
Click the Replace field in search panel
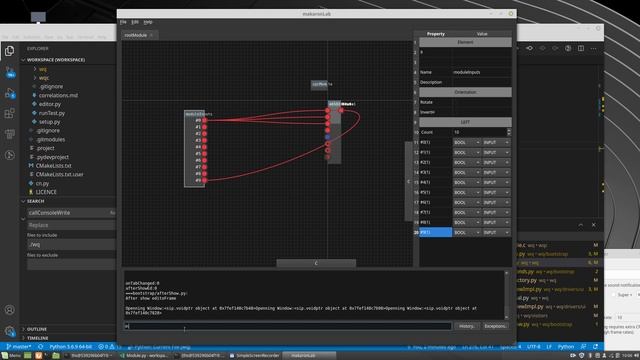coord(71,225)
